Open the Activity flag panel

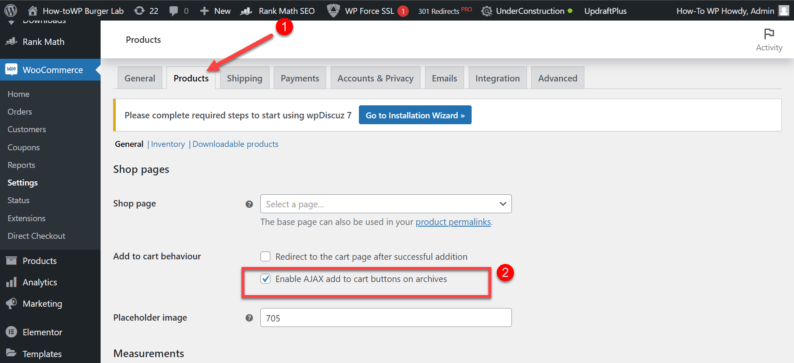[769, 39]
